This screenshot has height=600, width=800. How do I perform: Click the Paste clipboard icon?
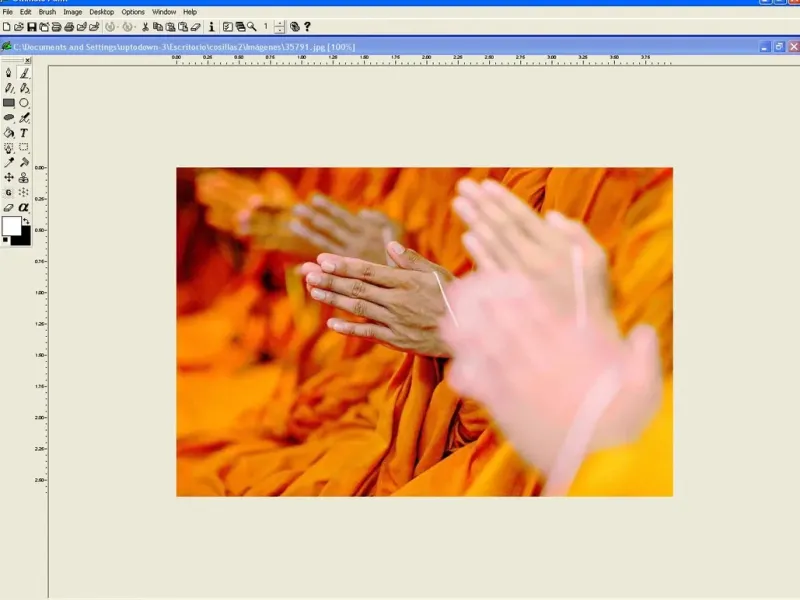[170, 27]
